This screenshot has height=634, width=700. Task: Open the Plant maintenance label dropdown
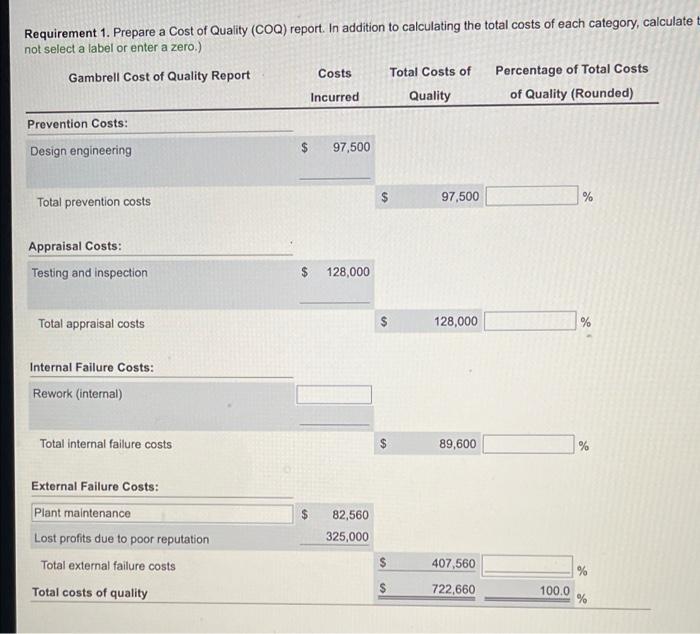tap(162, 513)
